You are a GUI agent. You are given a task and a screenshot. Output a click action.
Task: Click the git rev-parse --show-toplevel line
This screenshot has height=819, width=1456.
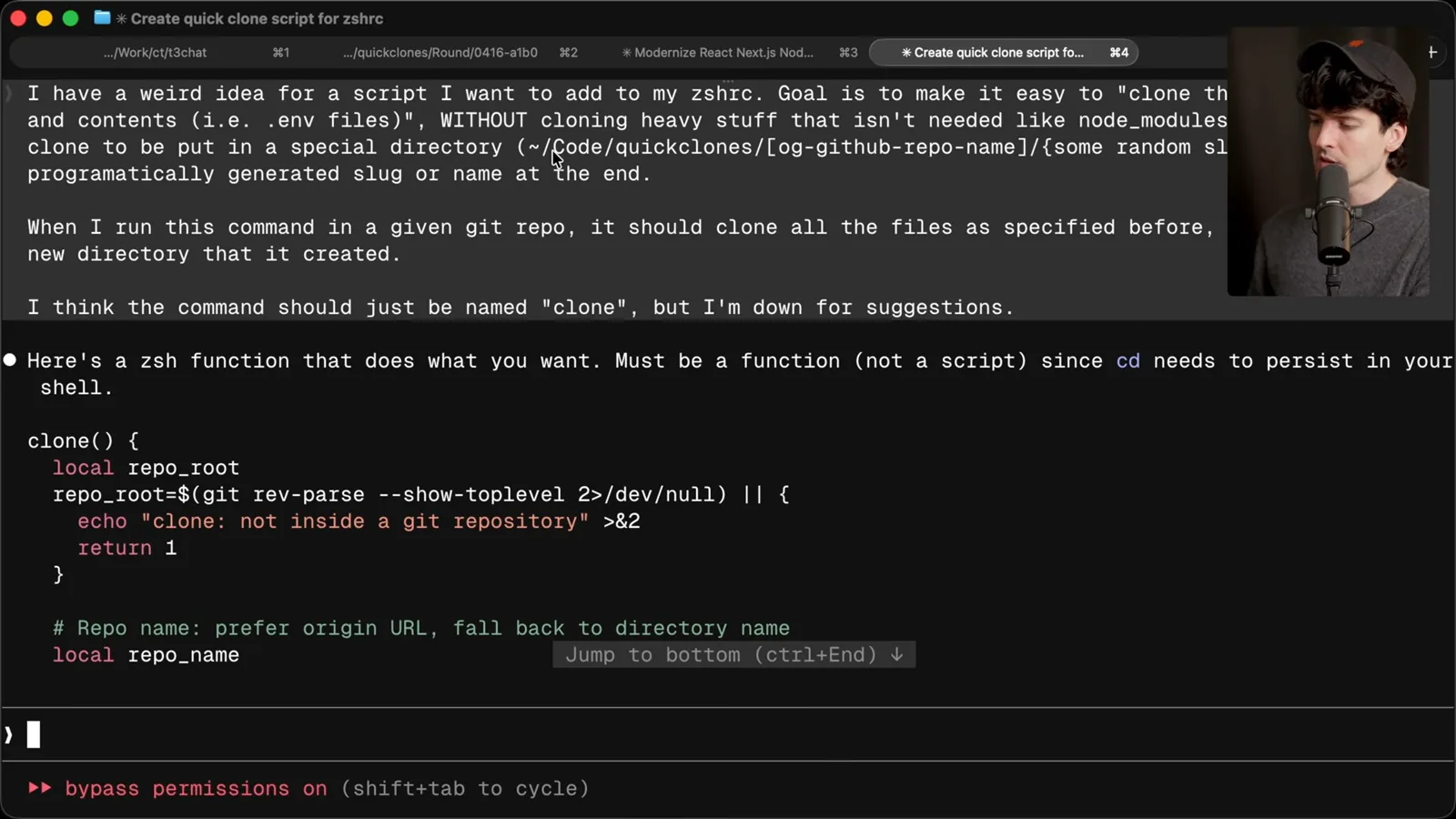(x=421, y=495)
